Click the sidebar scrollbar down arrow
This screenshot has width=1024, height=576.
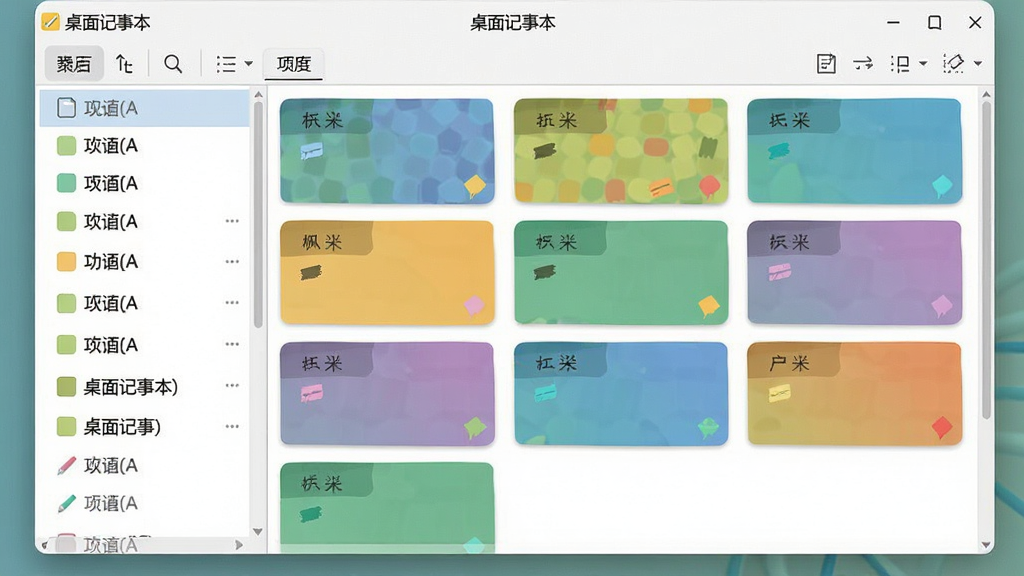coord(258,532)
